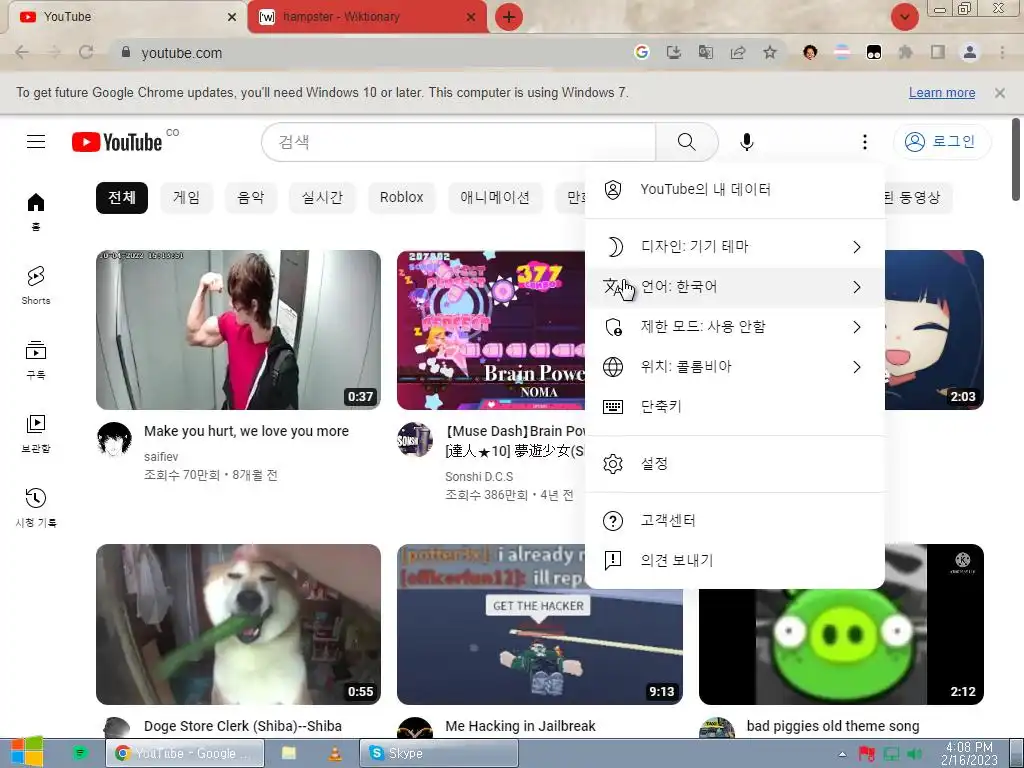Click the YouTube logo

117,142
